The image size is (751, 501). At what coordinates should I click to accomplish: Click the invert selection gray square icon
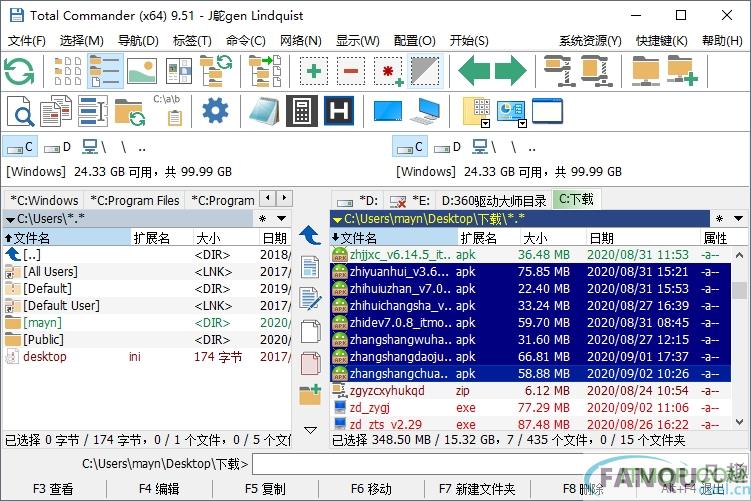coord(425,71)
